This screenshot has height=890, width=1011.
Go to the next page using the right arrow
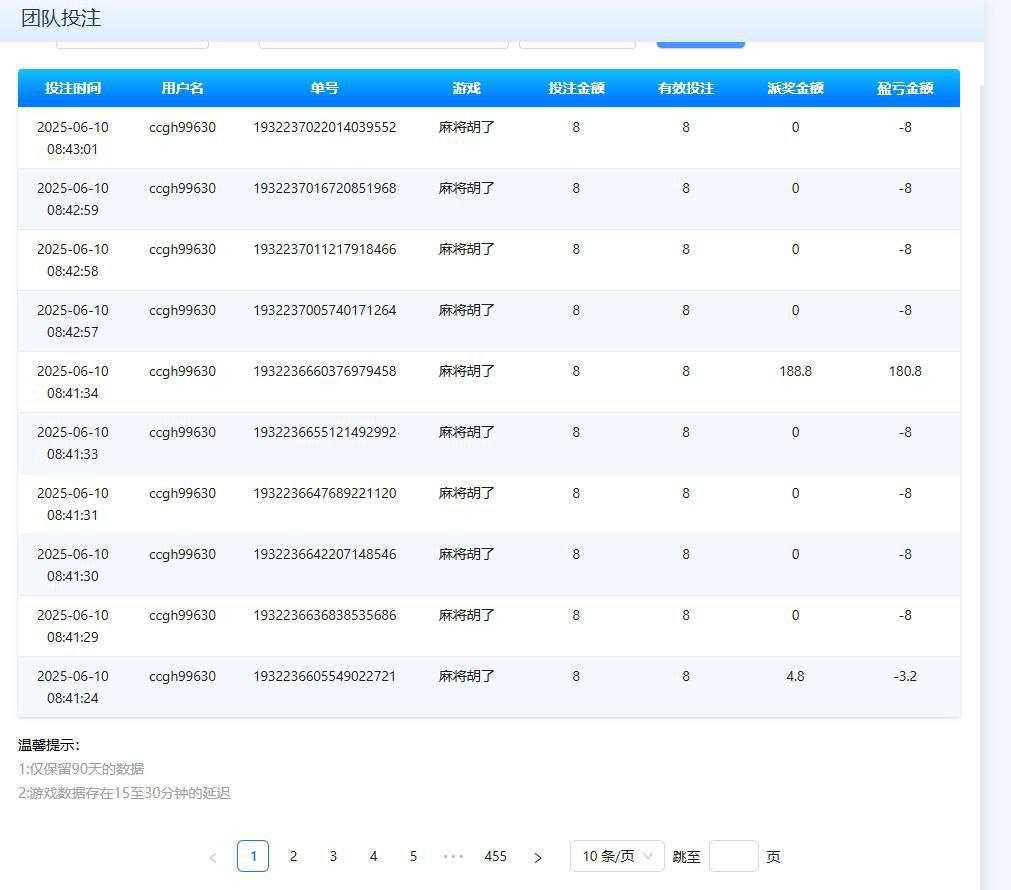coord(538,857)
